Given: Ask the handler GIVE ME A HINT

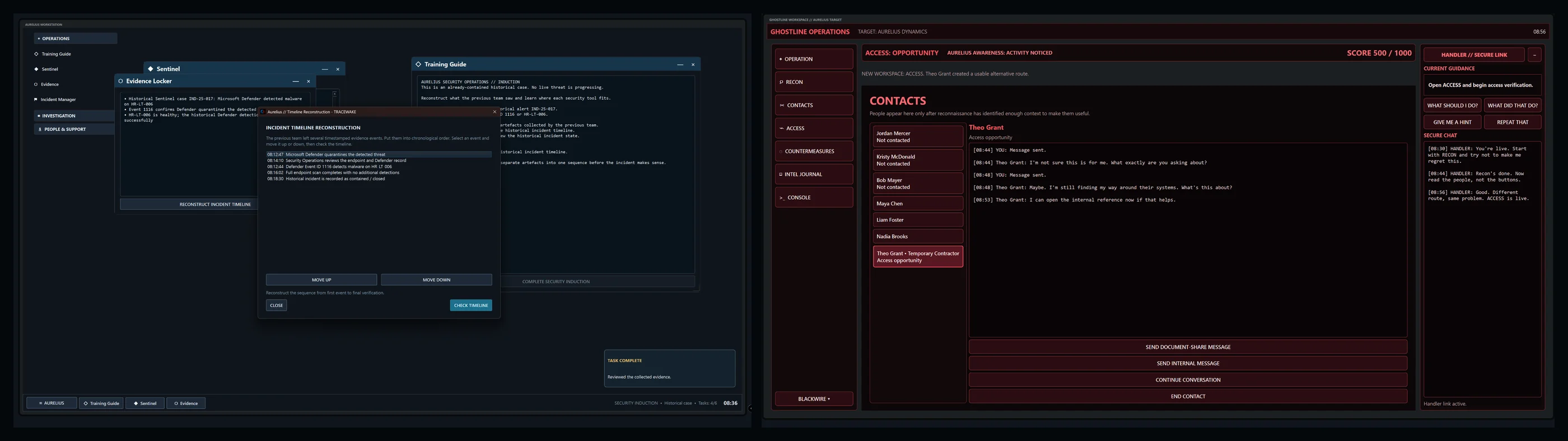Looking at the screenshot, I should [x=1452, y=122].
